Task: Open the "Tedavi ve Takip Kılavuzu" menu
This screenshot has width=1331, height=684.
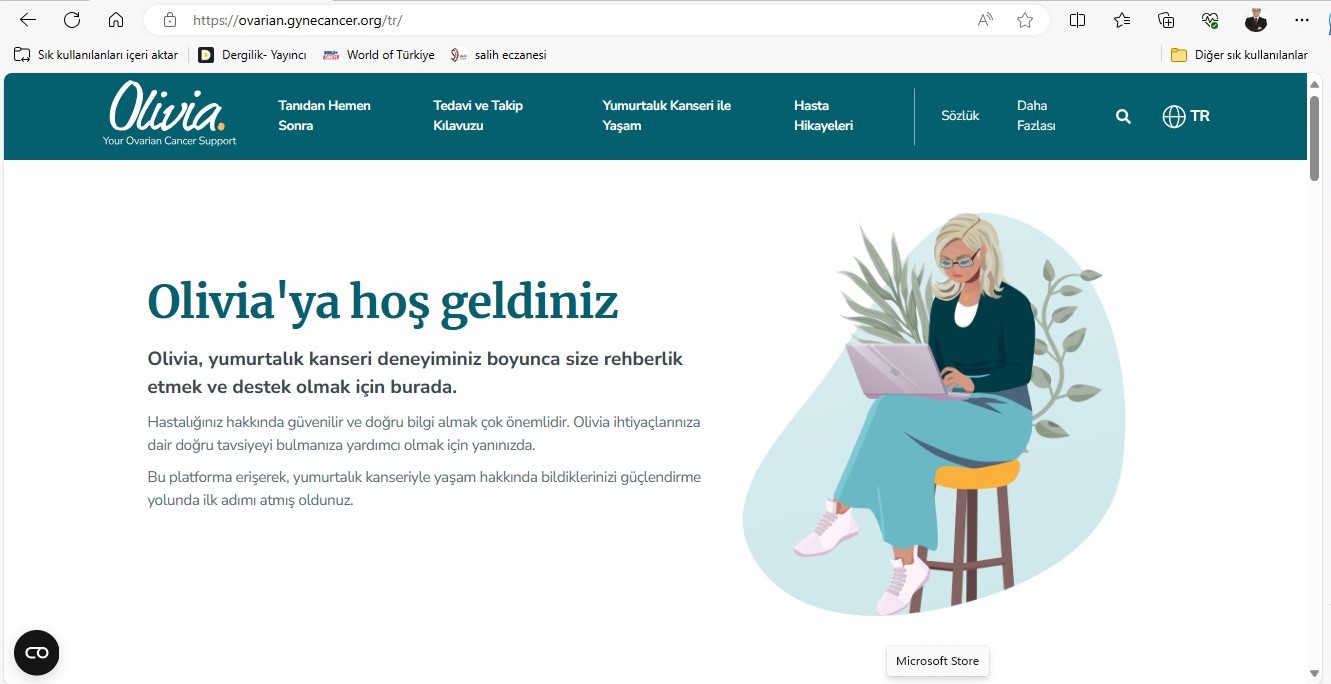Action: pos(478,115)
